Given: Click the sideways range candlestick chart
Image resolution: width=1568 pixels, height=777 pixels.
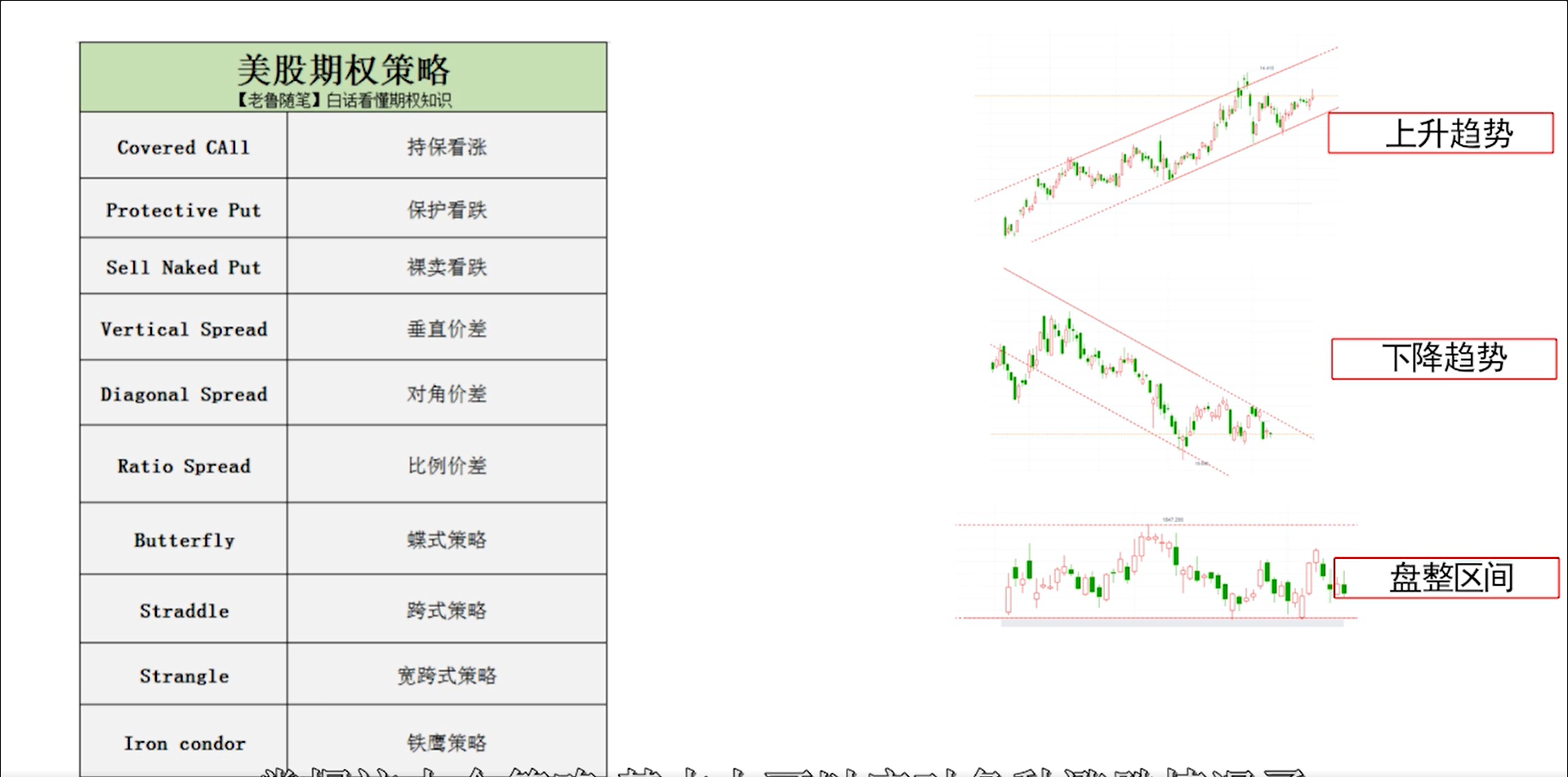Looking at the screenshot, I should coord(1156,572).
